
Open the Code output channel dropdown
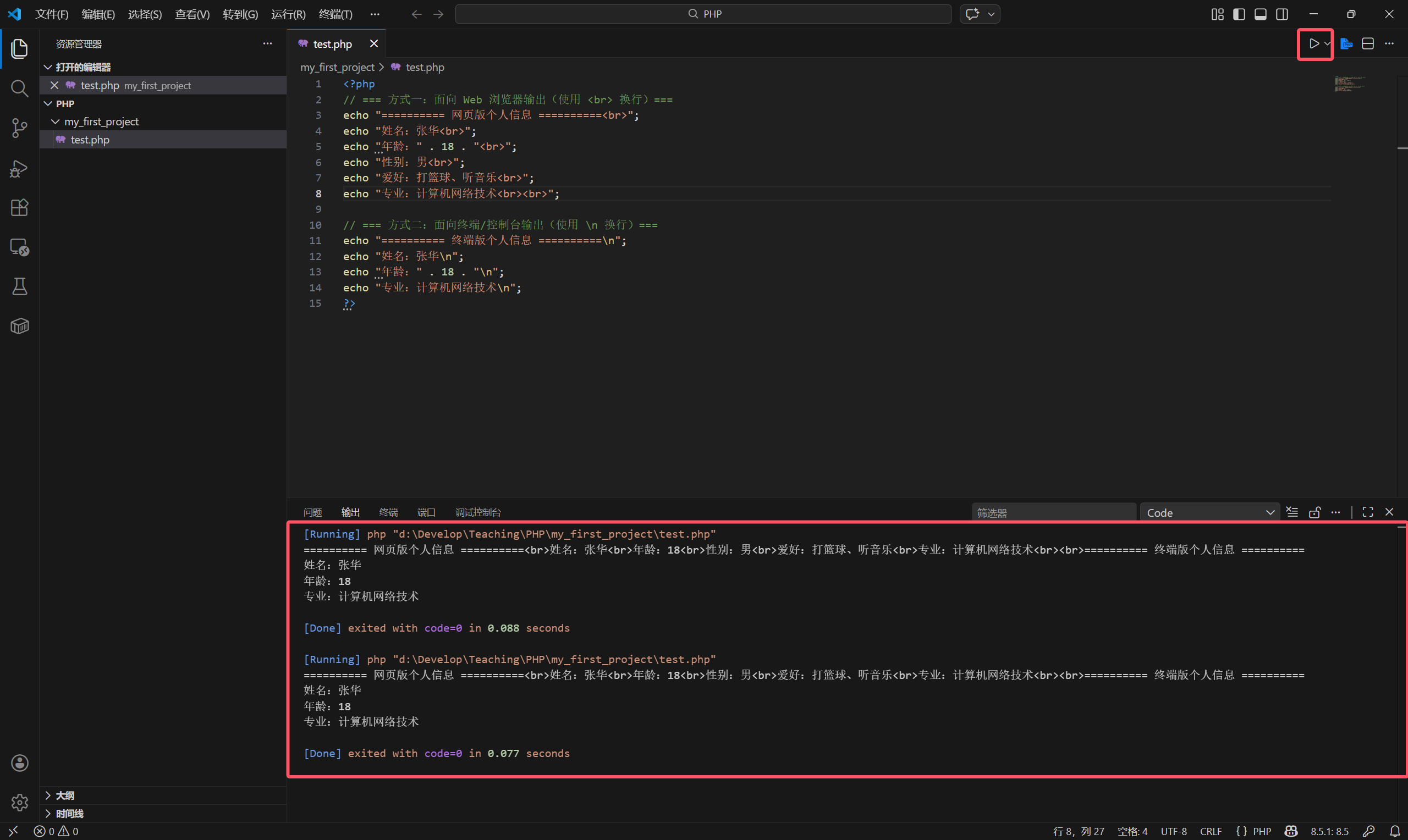pyautogui.click(x=1209, y=512)
